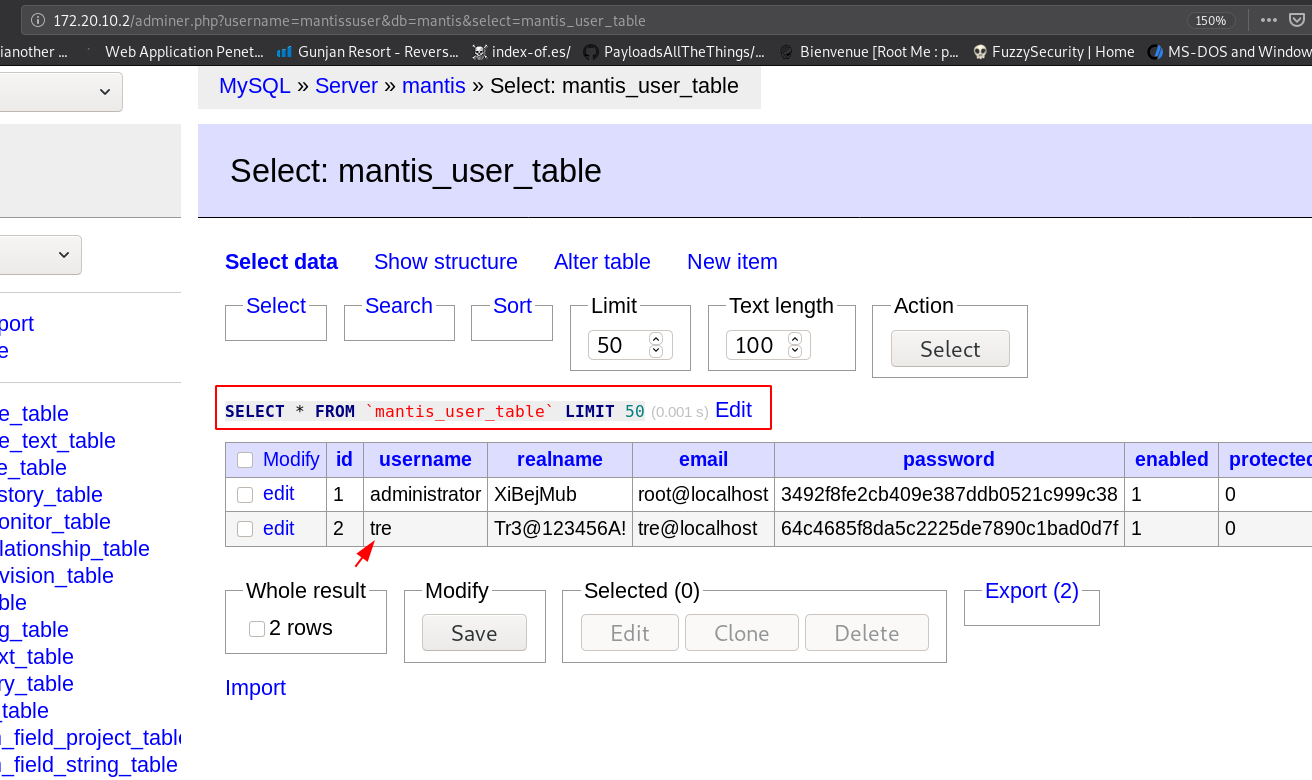Screen dimensions: 1312x780
Task: Open the top-left sidebar dropdown
Action: tap(61, 91)
